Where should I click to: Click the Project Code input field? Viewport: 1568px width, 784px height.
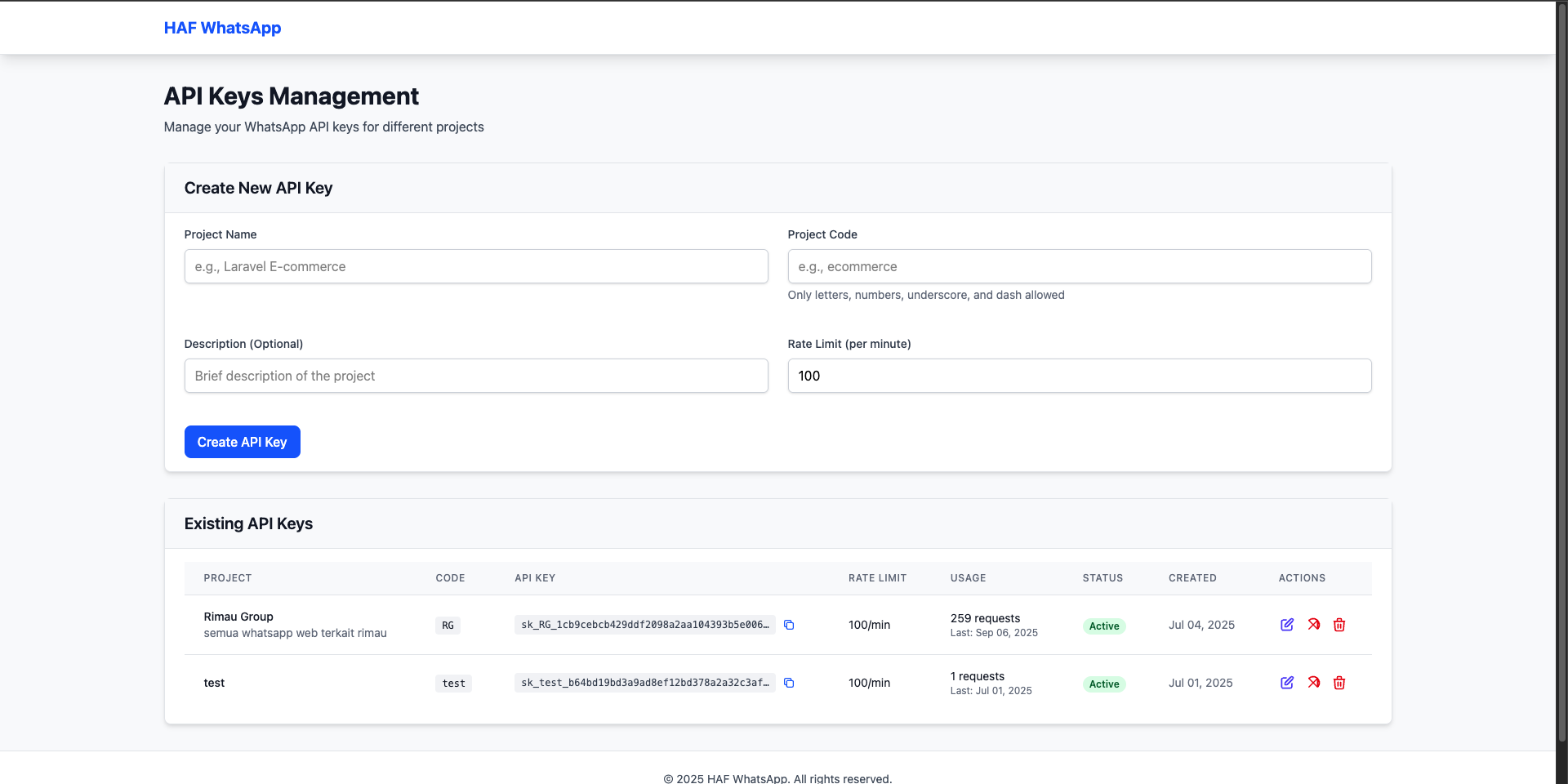[x=1079, y=266]
